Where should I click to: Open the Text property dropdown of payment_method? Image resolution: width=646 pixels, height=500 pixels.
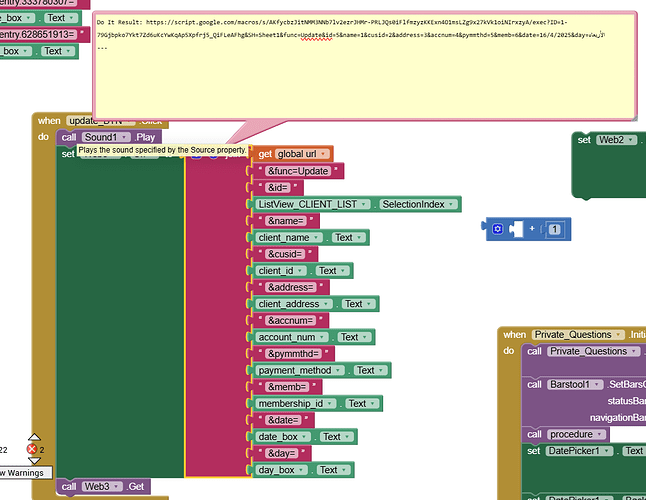pos(381,370)
